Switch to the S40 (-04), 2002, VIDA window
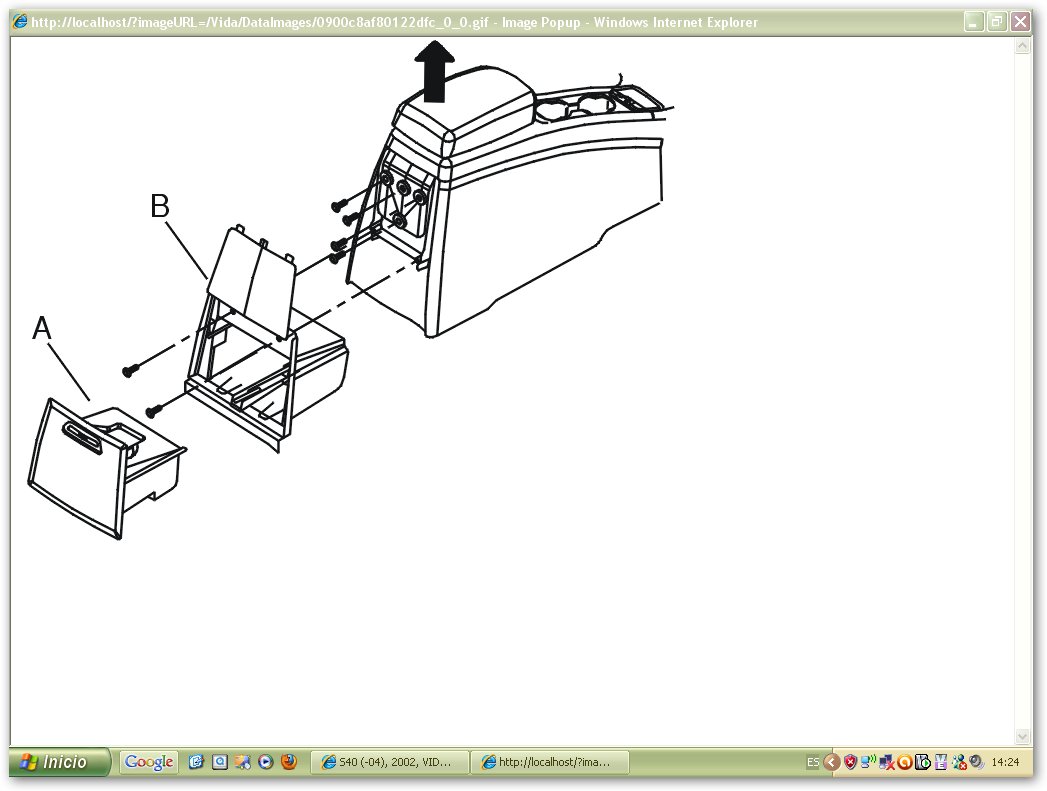This screenshot has width=1047, height=791. (390, 762)
